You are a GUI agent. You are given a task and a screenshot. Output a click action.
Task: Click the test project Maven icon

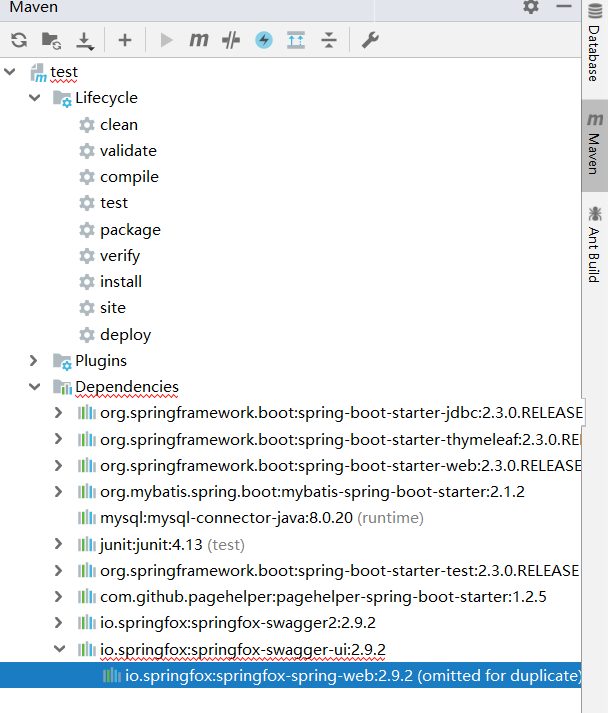coord(38,73)
